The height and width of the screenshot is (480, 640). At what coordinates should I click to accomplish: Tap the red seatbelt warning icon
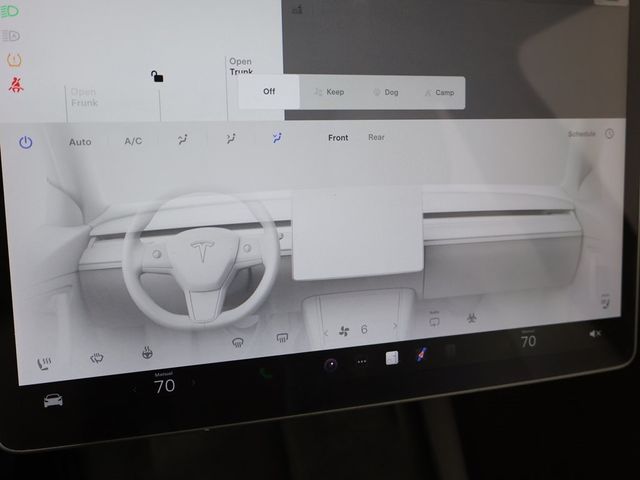point(16,84)
